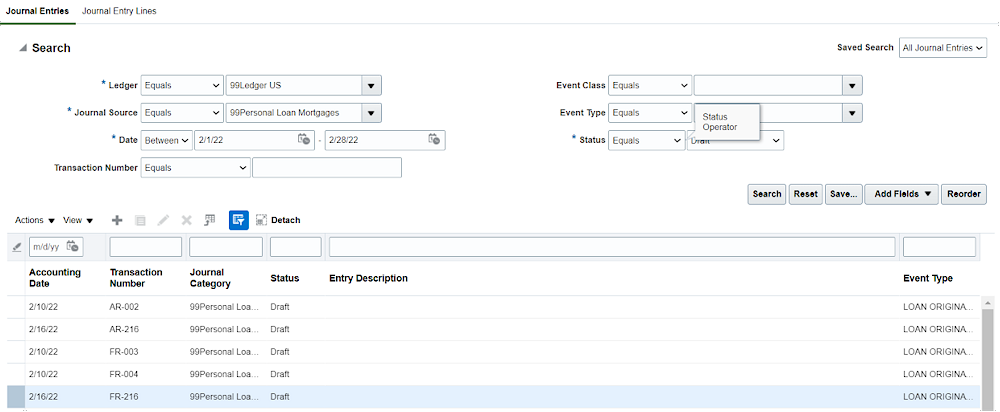Screen dimensions: 1000x412
Task: Open calendar picker for start date 2/1/22
Action: (x=304, y=139)
